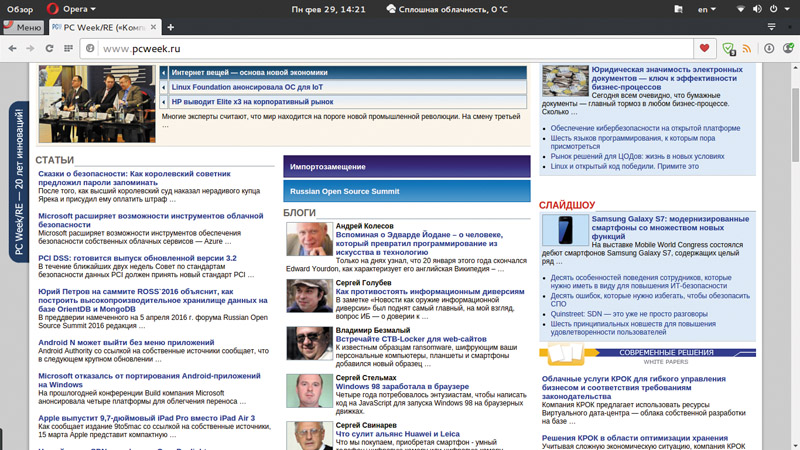The width and height of the screenshot is (800, 450).
Task: Go forward in browser history
Action: pyautogui.click(x=31, y=48)
